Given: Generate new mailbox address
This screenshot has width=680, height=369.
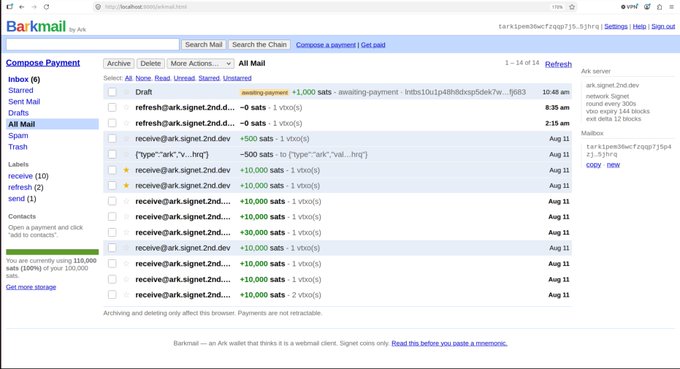Looking at the screenshot, I should click(x=613, y=165).
